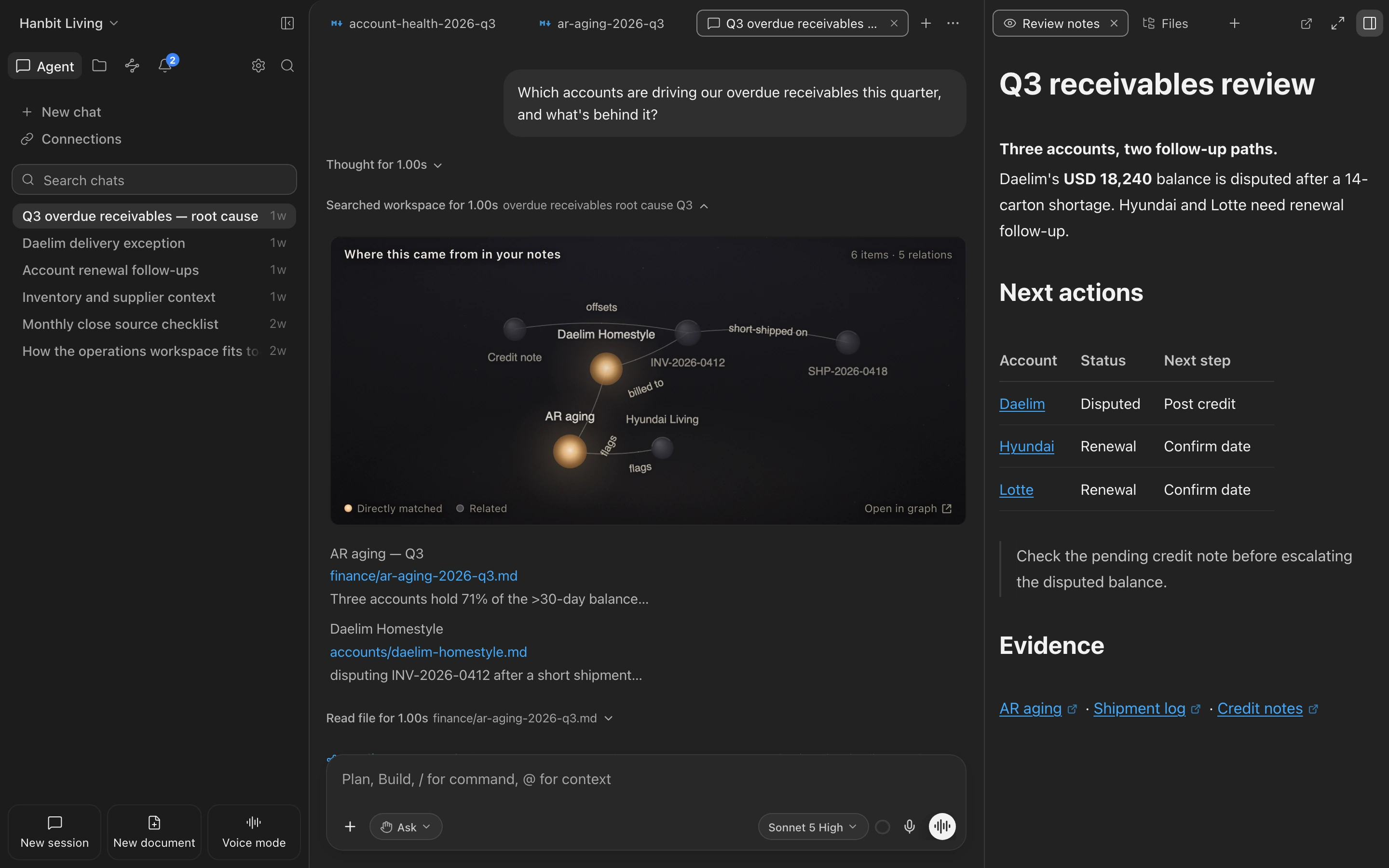Image resolution: width=1389 pixels, height=868 pixels.
Task: Click the 'Post credit' table cell
Action: [1199, 404]
